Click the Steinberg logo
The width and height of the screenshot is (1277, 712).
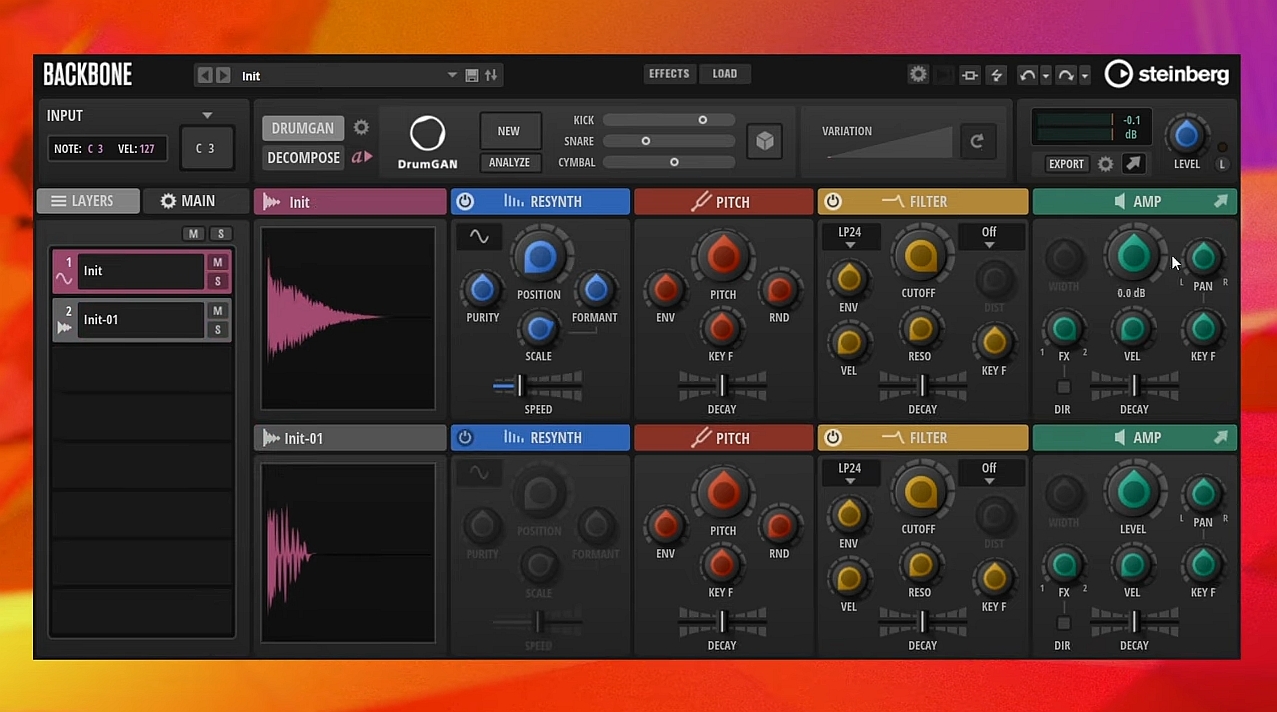[1167, 74]
